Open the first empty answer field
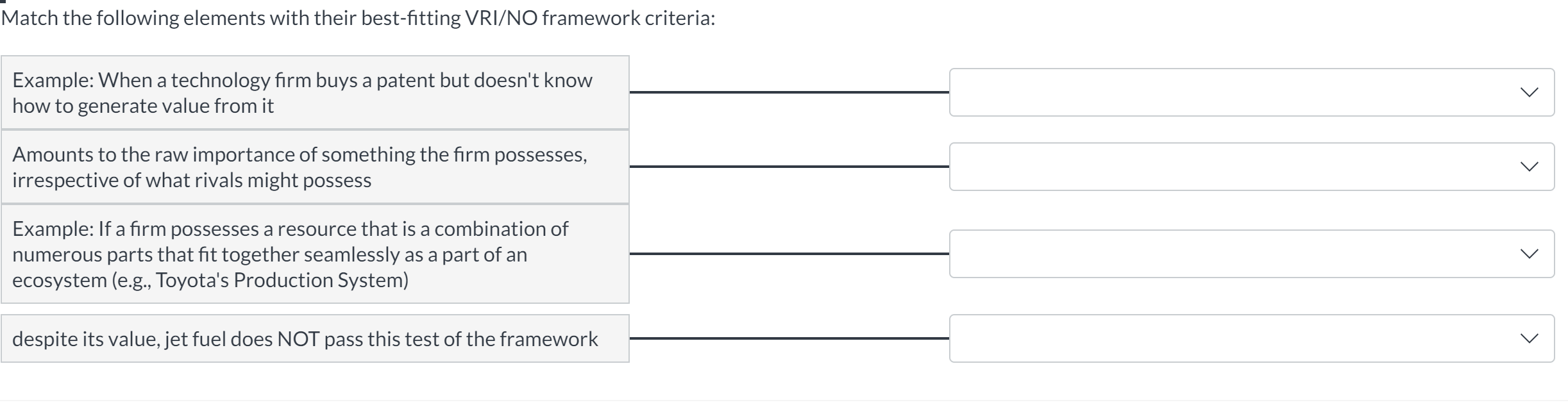1568x407 pixels. point(1251,92)
